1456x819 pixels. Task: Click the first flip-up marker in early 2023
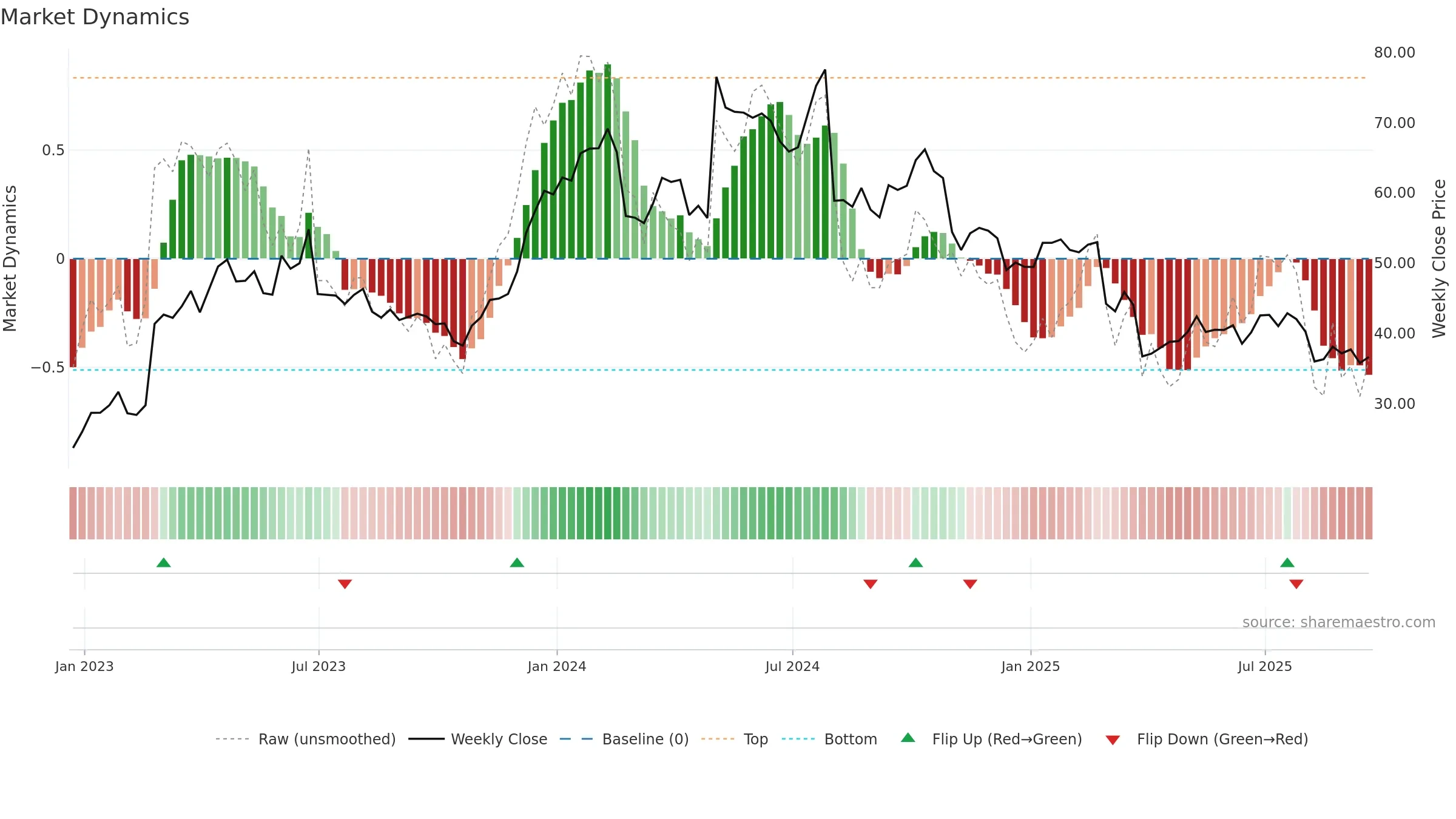pos(164,562)
